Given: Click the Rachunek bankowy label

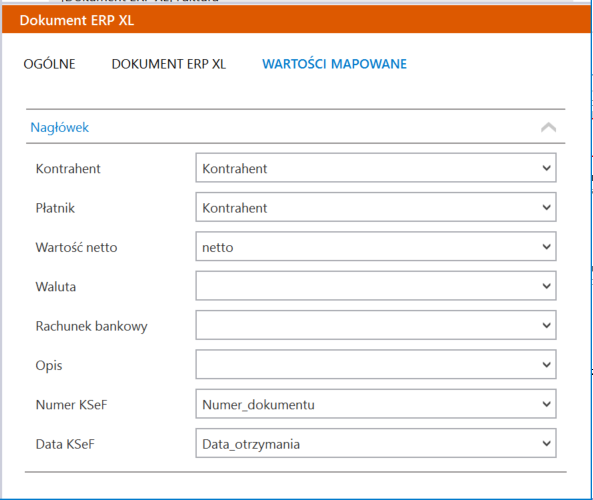Looking at the screenshot, I should pyautogui.click(x=92, y=326).
